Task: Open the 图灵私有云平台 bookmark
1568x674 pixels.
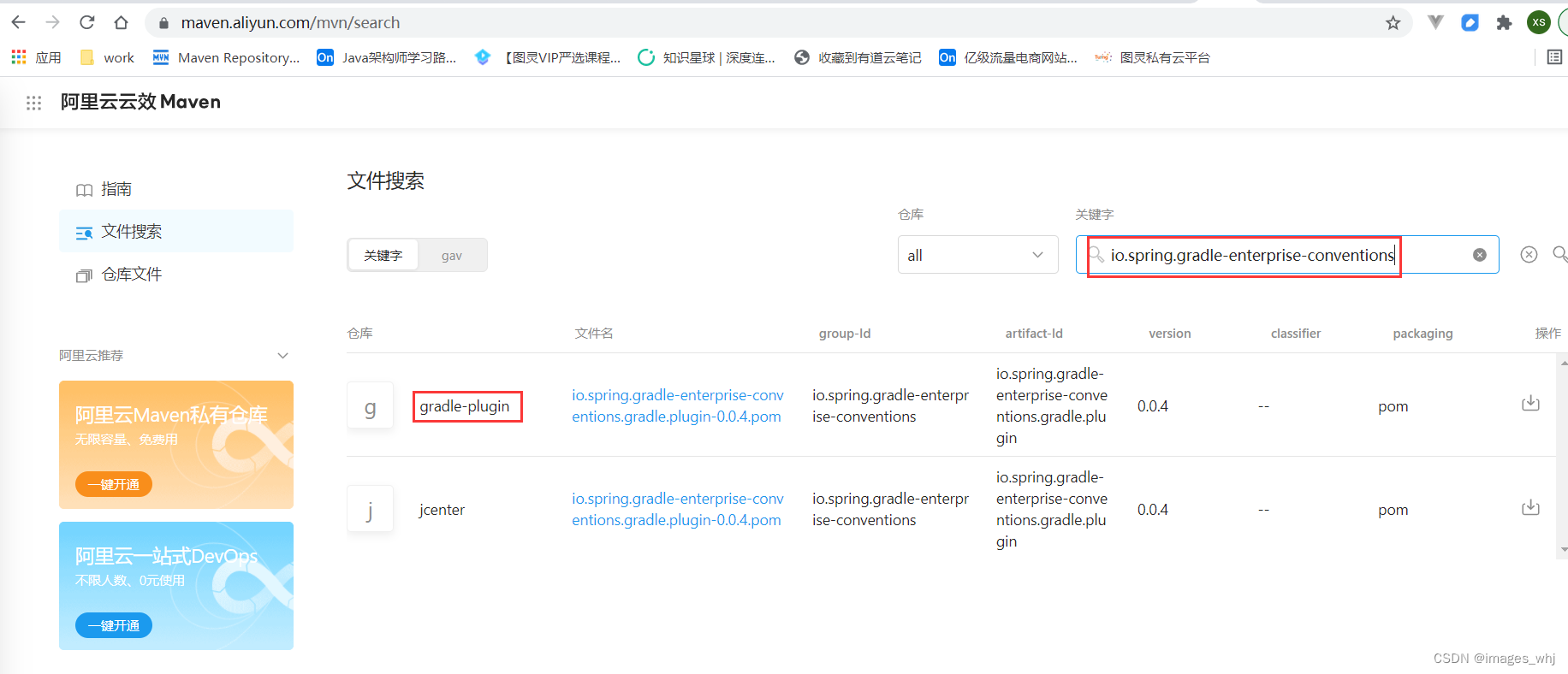Action: pos(1153,57)
